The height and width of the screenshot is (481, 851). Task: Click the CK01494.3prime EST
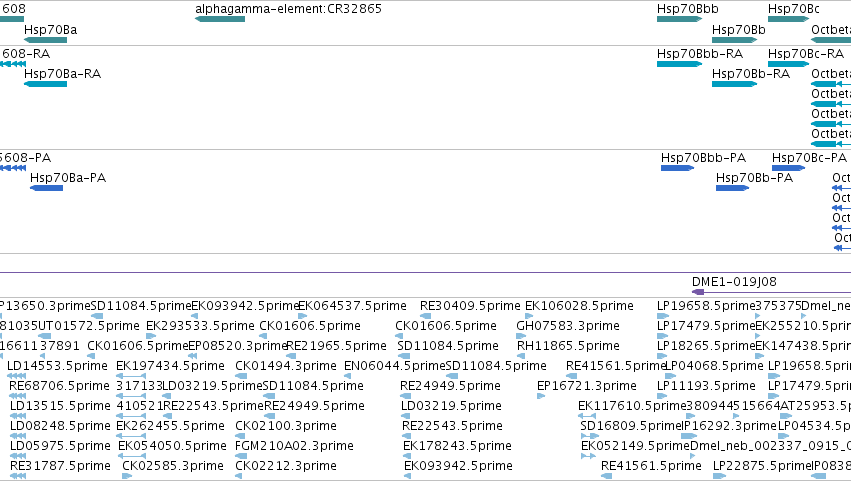241,376
